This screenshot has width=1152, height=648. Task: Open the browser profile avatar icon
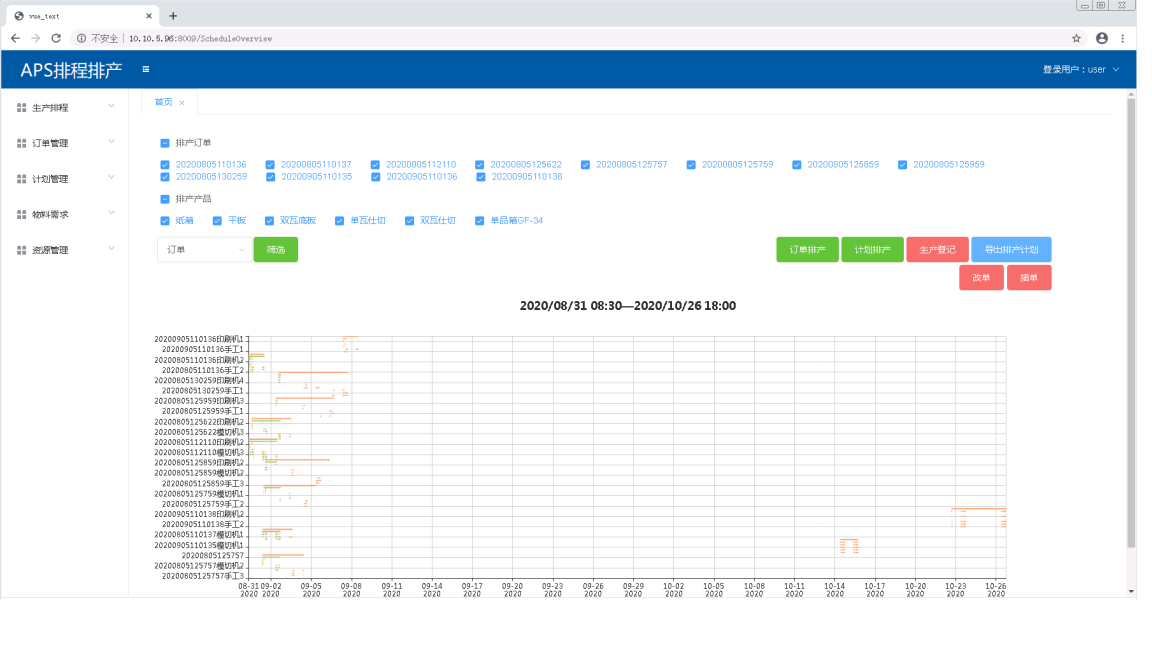click(1101, 38)
